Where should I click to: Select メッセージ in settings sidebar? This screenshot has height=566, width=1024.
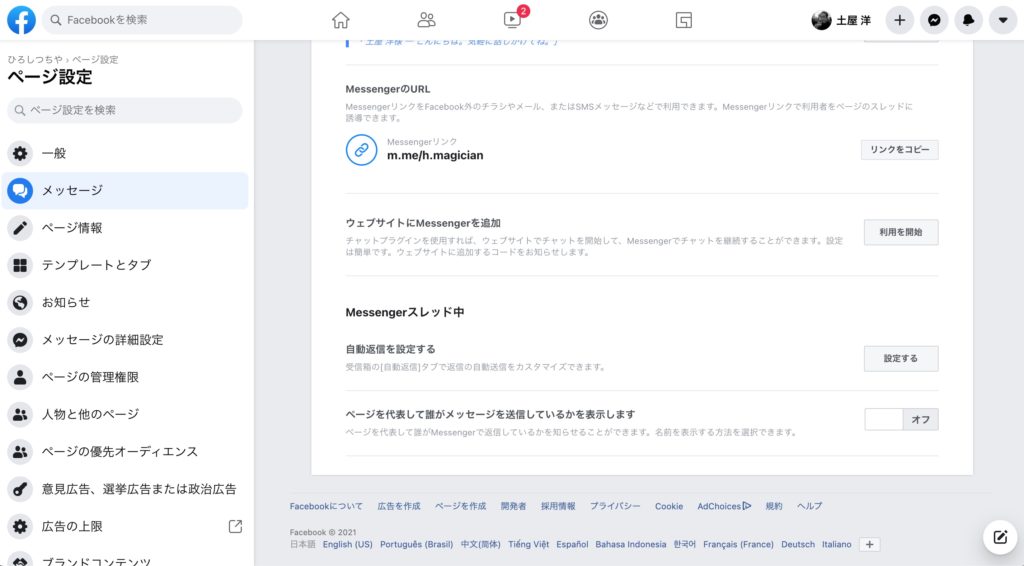(125, 191)
